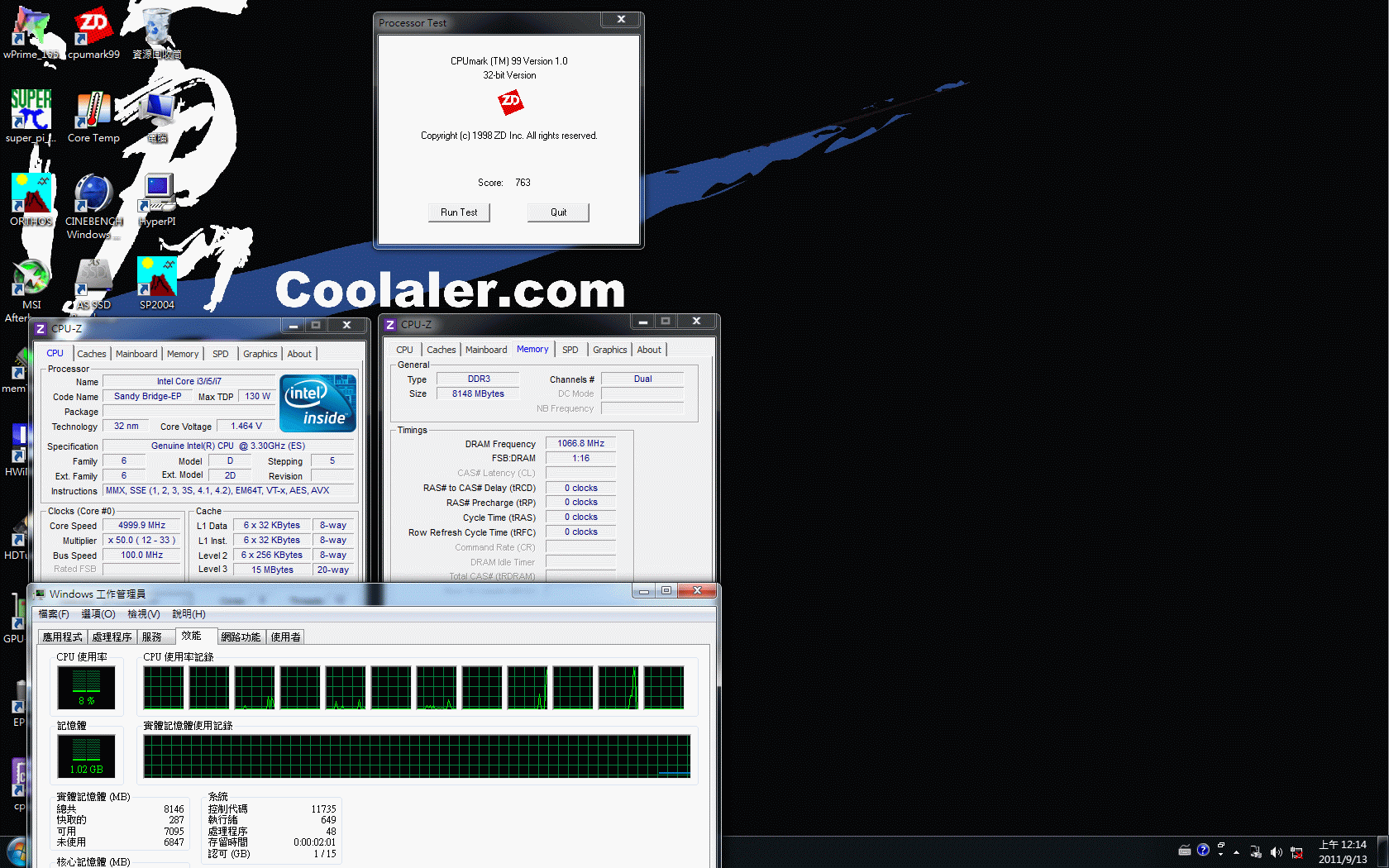Click the Multiplier x 50.0 value
This screenshot has width=1389, height=868.
(141, 541)
